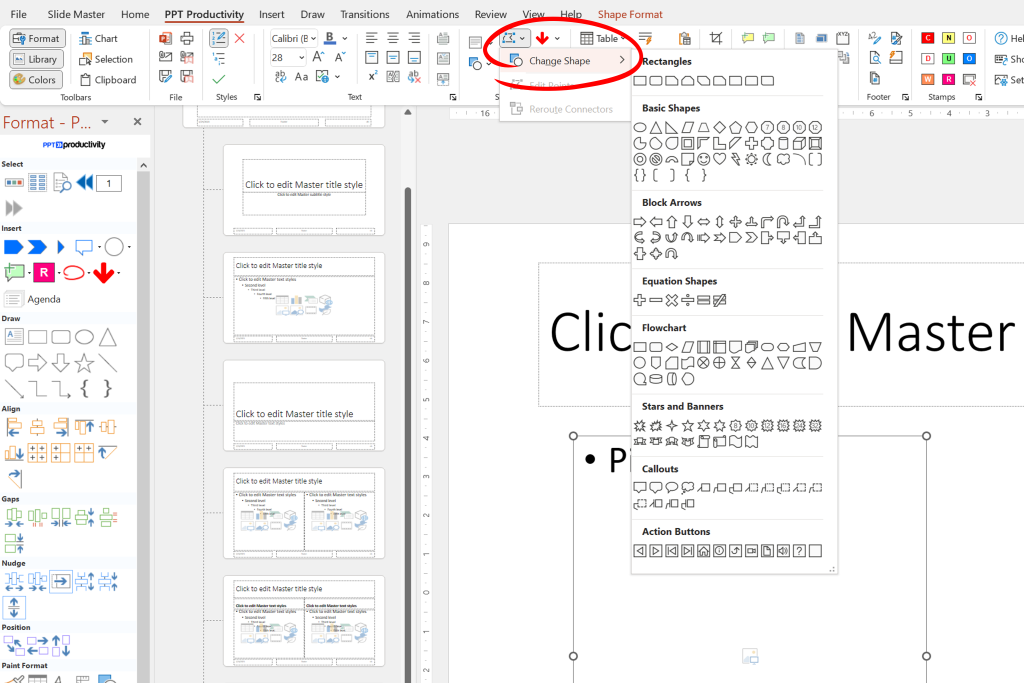Insert the blue pentagon arrow shape
The width and height of the screenshot is (1024, 683).
point(14,247)
